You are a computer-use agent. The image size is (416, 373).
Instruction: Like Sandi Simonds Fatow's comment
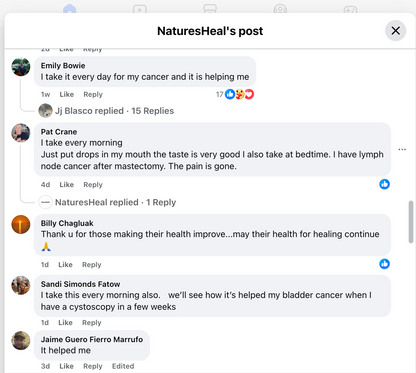tap(65, 323)
